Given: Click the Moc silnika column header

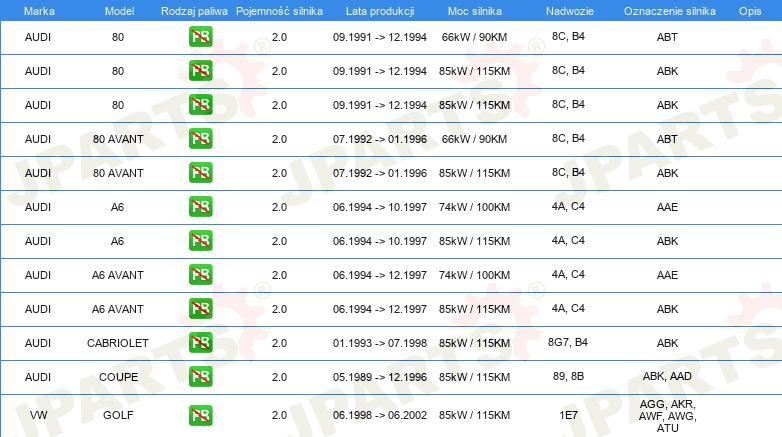Looking at the screenshot, I should tap(474, 11).
